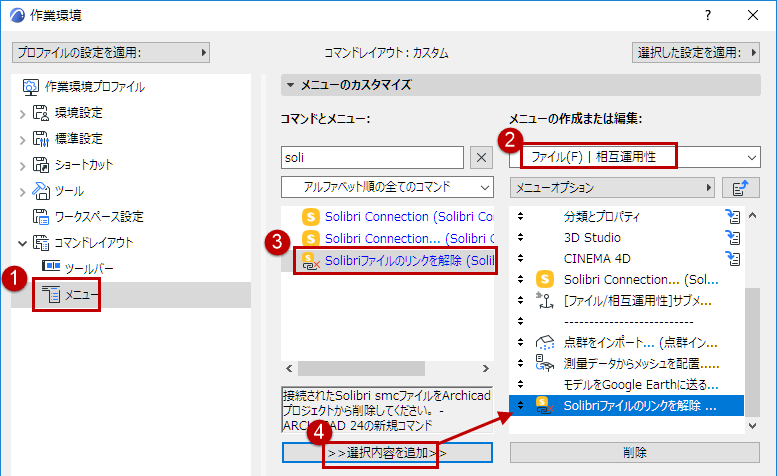Click left arrow of command list horizontal scrollbar
The image size is (777, 476).
coord(289,369)
